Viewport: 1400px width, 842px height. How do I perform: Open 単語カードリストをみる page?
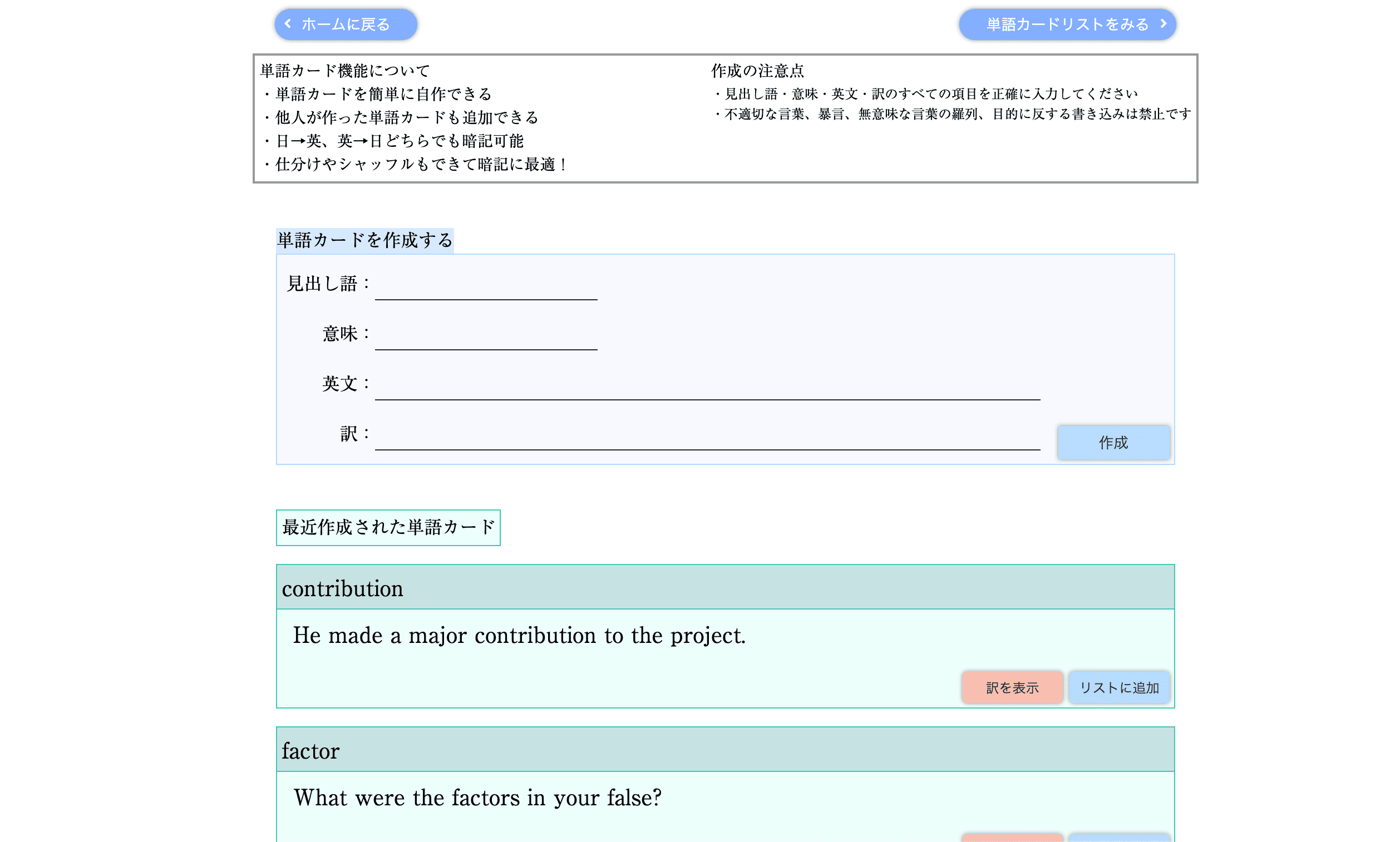click(x=1067, y=24)
